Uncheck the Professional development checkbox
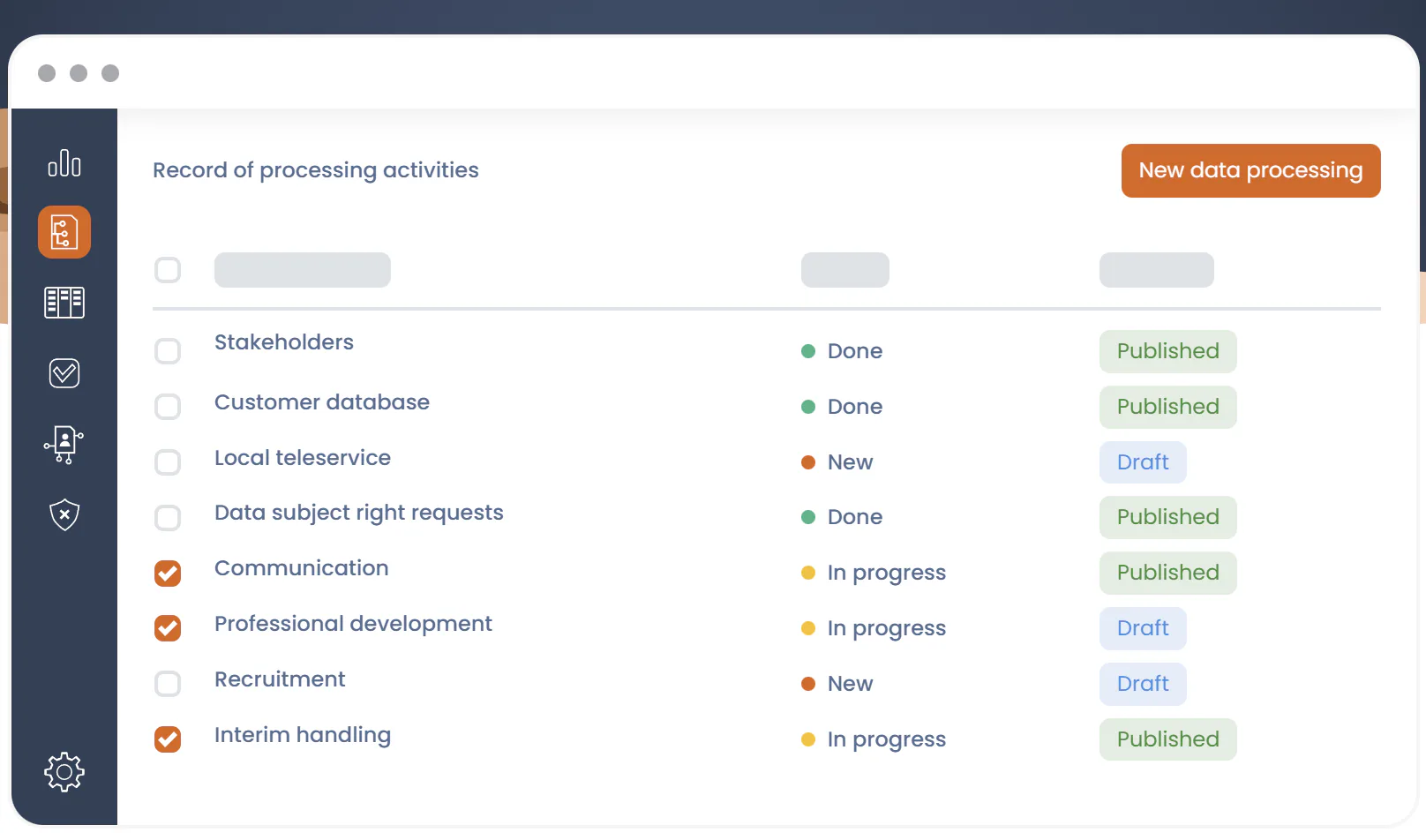Screen dimensions: 1426x840 pos(168,628)
